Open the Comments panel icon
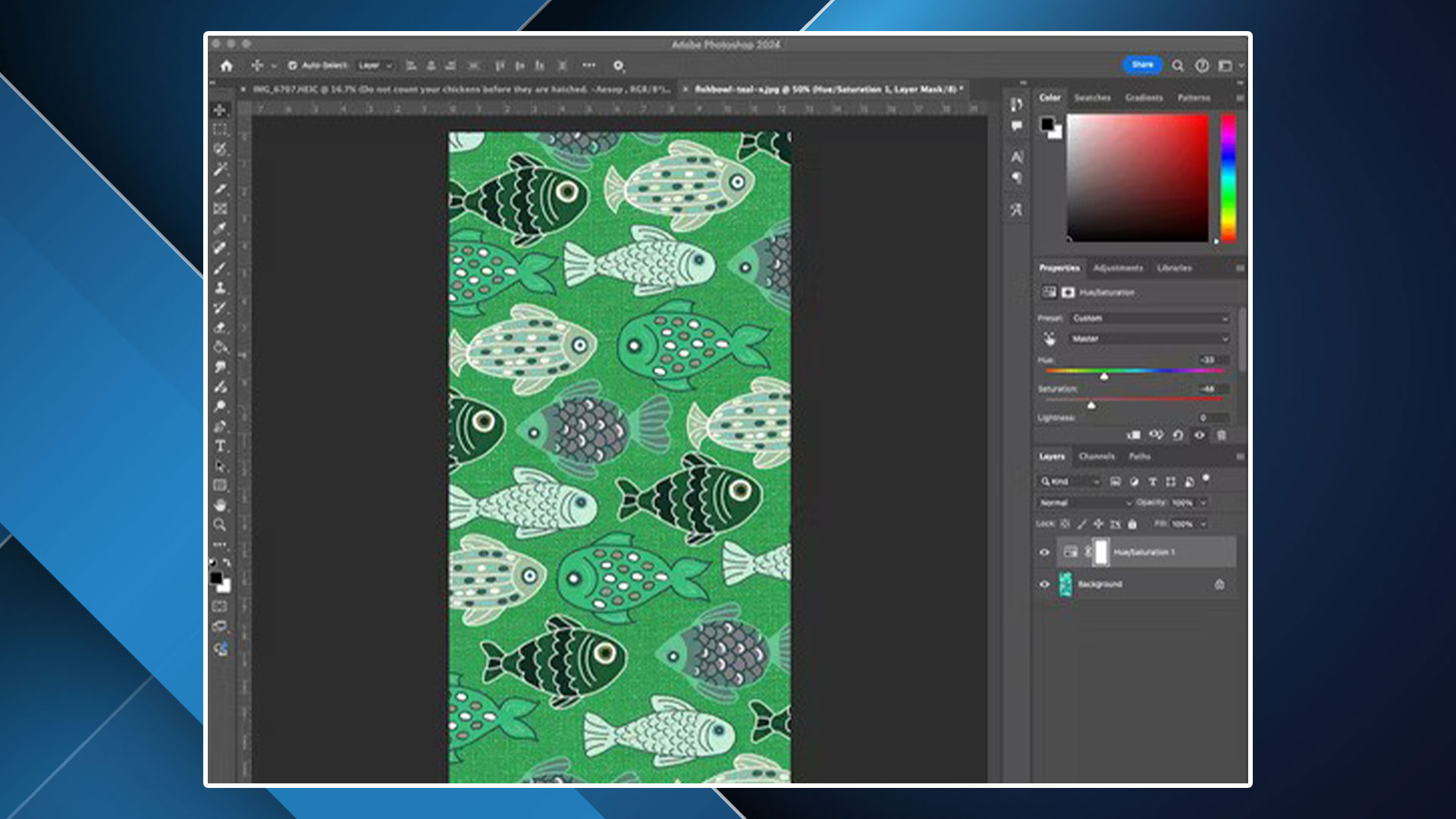1456x819 pixels. 1016,126
